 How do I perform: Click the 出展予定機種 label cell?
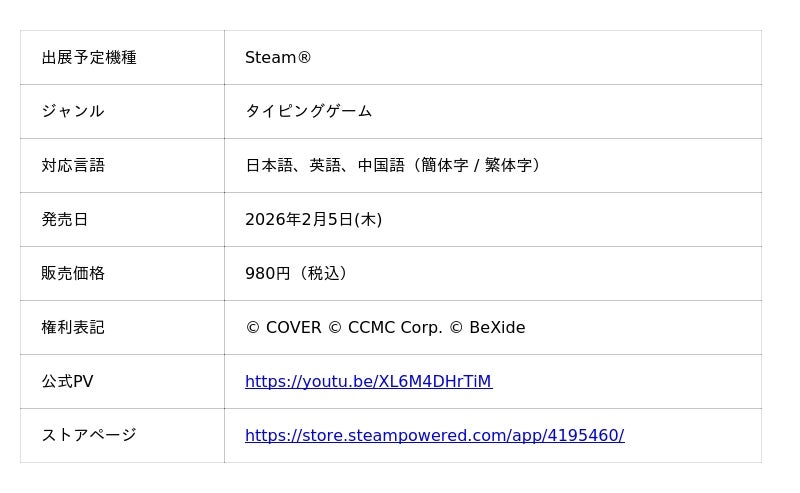pos(89,58)
